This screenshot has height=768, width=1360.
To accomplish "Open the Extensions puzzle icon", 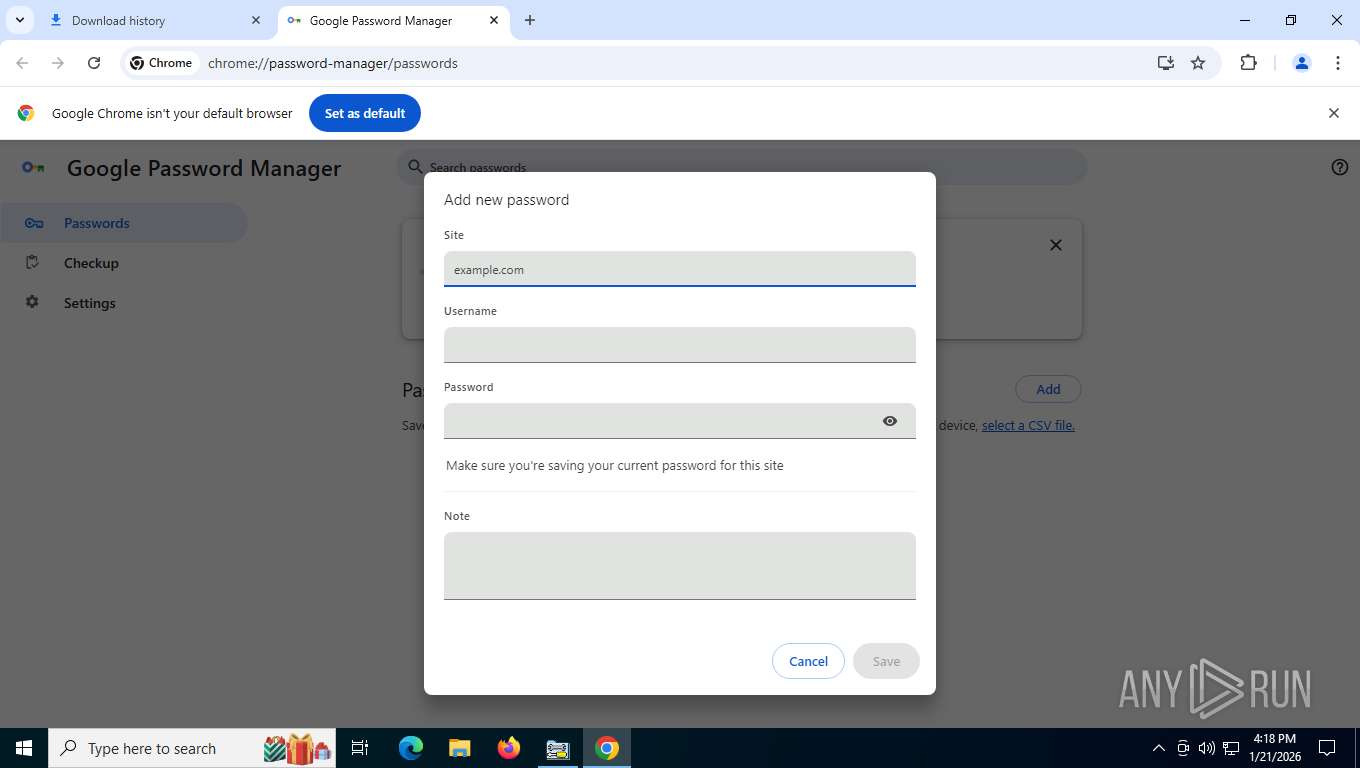I will click(1248, 63).
